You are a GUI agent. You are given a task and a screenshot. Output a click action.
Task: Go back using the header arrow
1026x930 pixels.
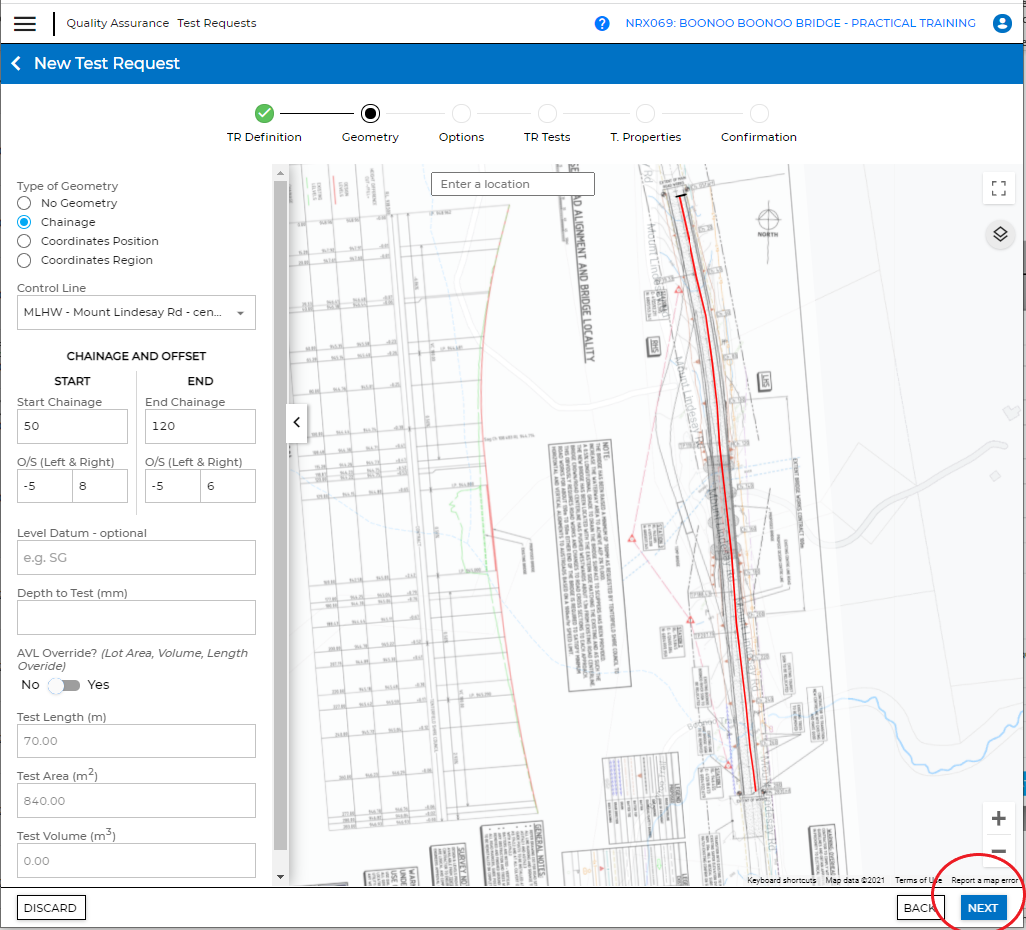16,64
